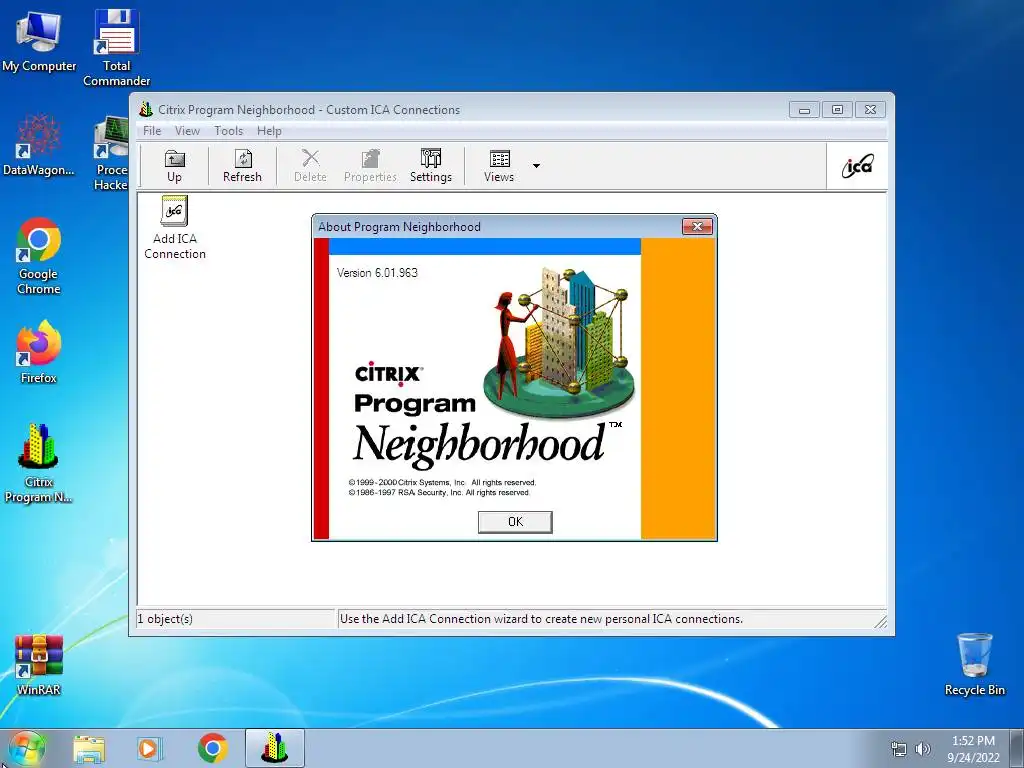Select the WinRAR desktop icon
The height and width of the screenshot is (768, 1024).
pyautogui.click(x=39, y=665)
